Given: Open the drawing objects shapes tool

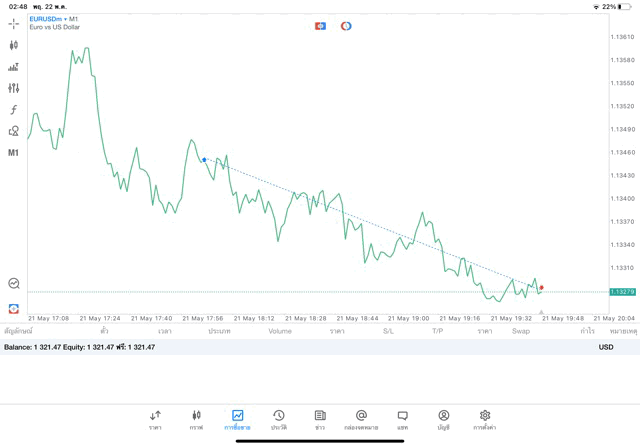Looking at the screenshot, I should coord(14,131).
